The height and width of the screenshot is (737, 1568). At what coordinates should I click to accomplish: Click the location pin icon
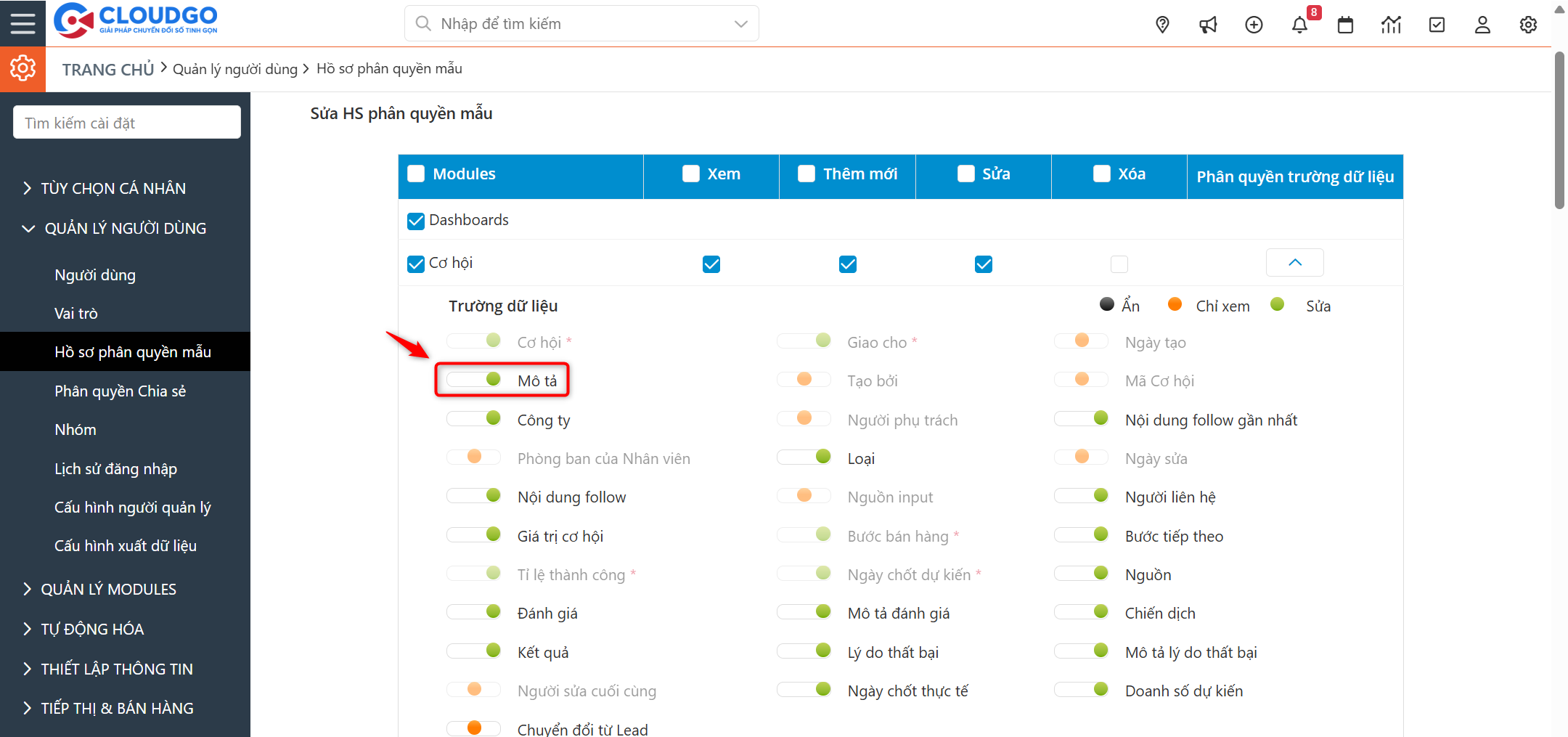click(x=1162, y=25)
